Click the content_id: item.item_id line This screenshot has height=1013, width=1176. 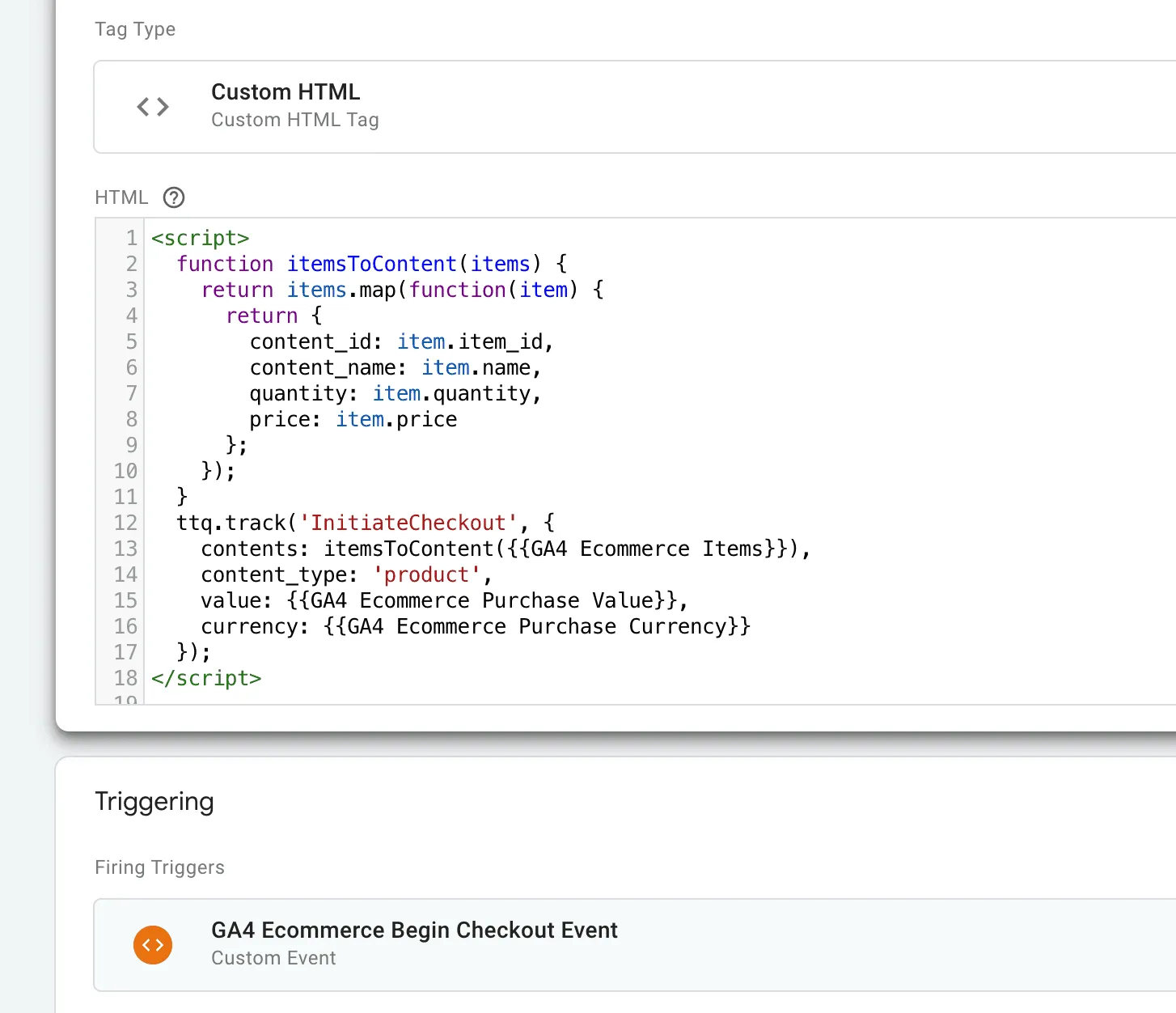(x=402, y=341)
